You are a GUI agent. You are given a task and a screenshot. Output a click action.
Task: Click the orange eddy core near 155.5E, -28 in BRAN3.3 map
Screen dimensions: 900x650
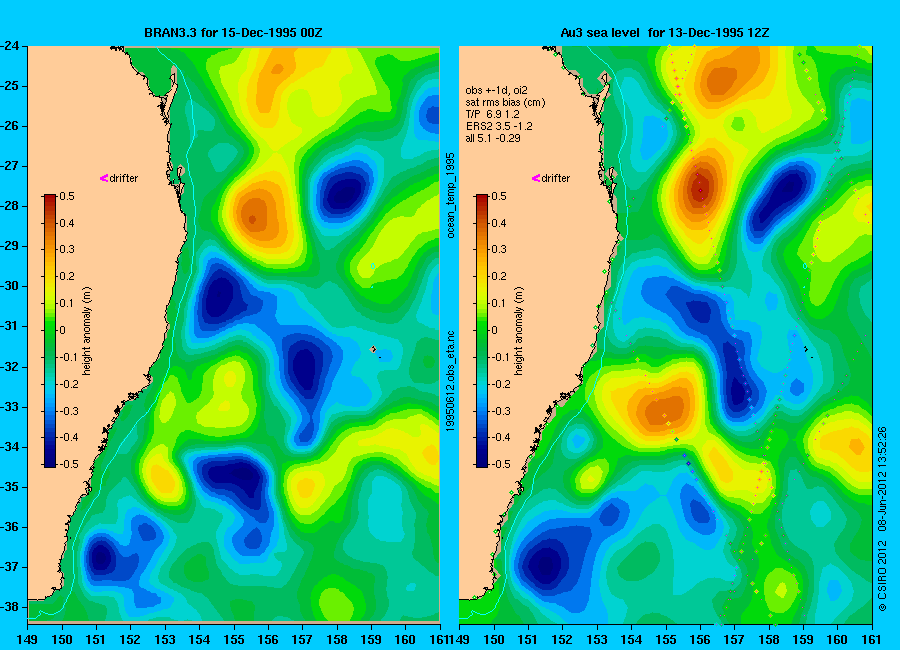[253, 218]
